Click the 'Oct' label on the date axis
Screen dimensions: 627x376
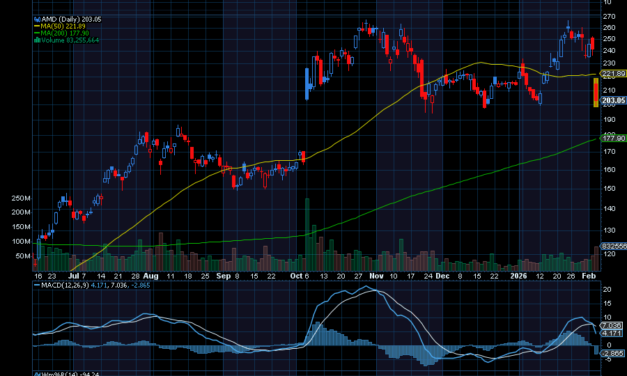pyautogui.click(x=296, y=276)
